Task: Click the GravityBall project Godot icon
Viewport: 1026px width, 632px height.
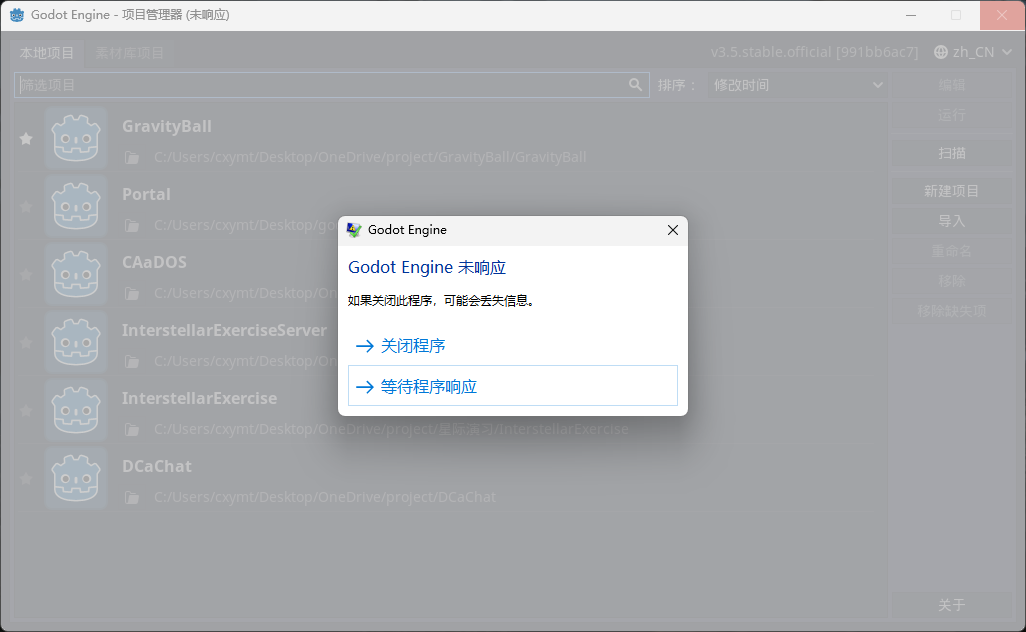Action: click(x=76, y=137)
